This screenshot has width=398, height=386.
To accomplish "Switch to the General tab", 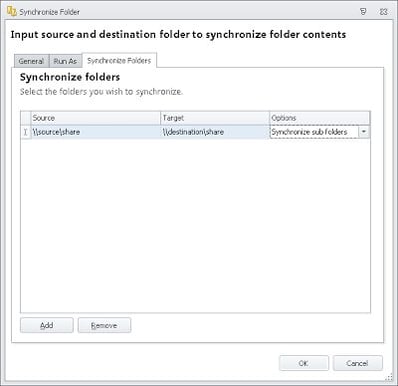I will click(31, 61).
